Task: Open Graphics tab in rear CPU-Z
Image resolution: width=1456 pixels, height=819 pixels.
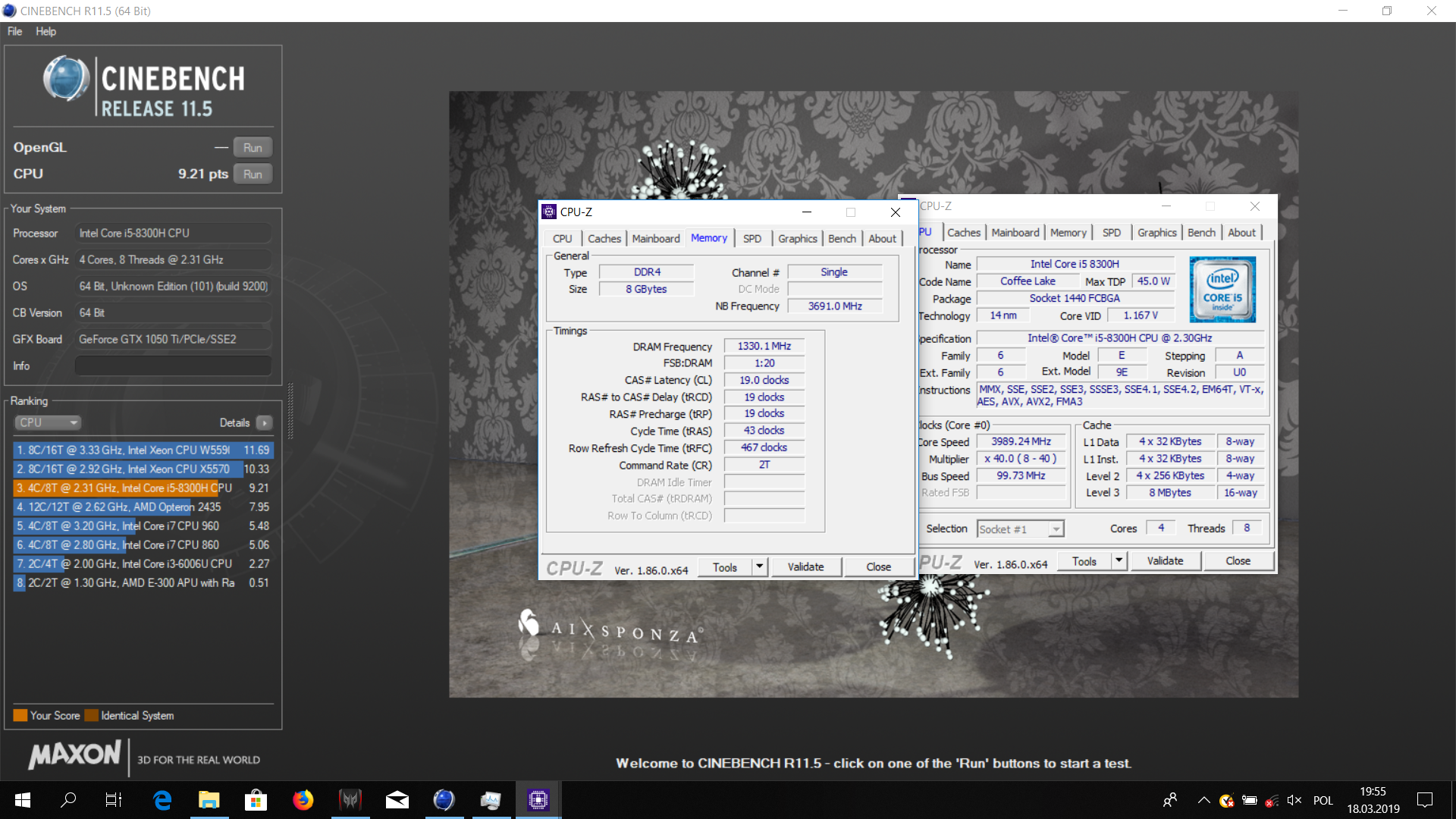Action: [1157, 232]
